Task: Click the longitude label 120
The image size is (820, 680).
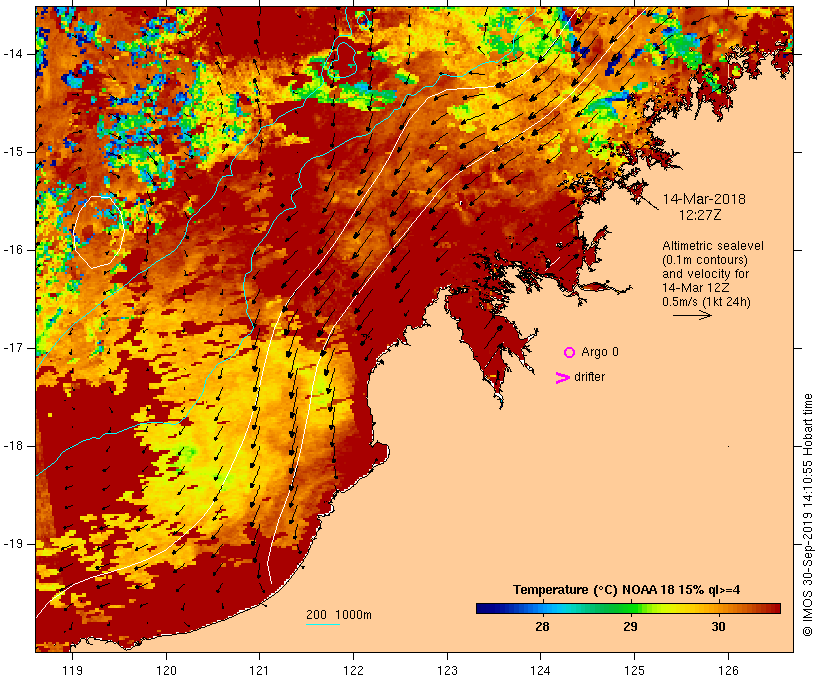Action: [x=166, y=670]
